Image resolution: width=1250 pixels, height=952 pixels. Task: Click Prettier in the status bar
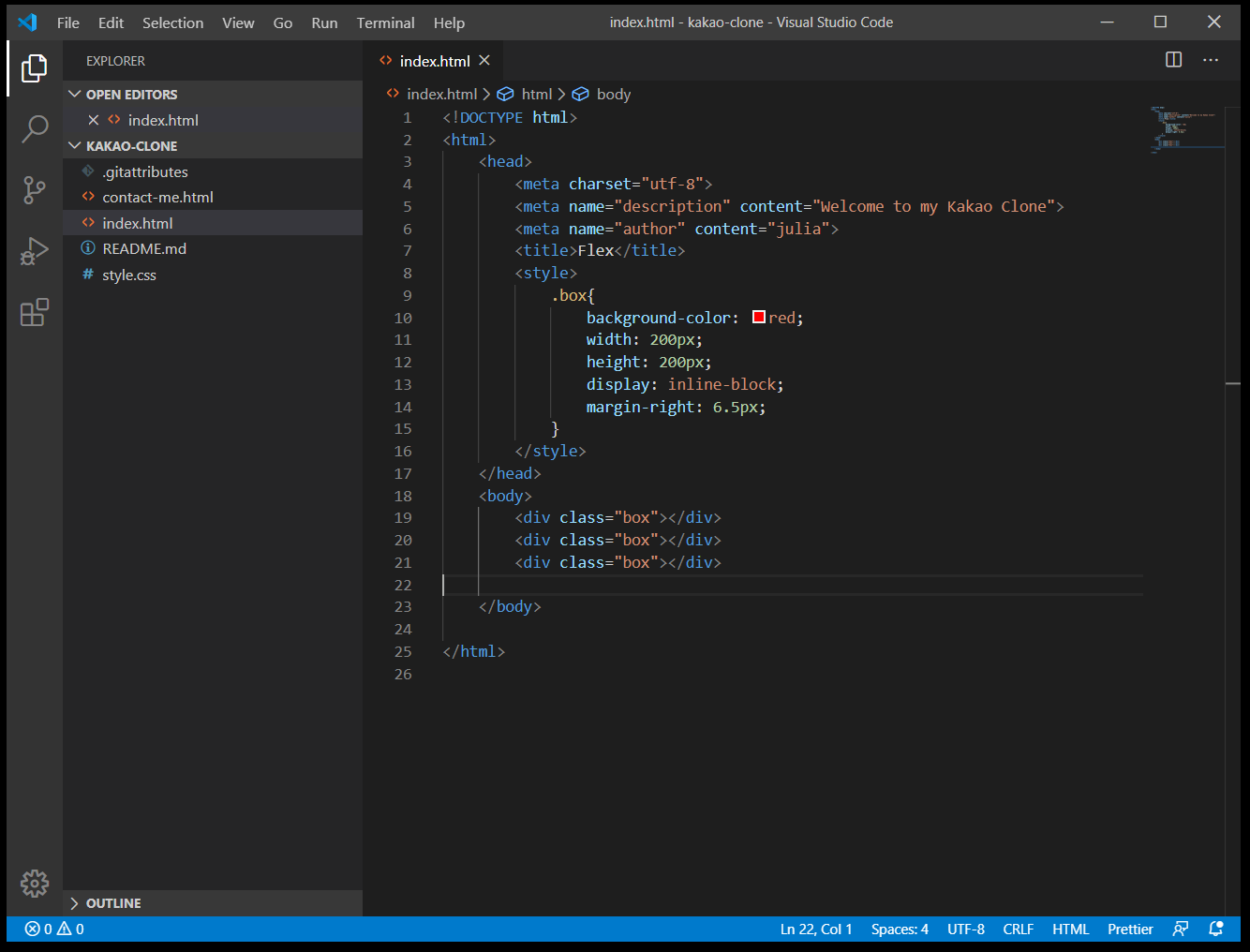point(1130,929)
